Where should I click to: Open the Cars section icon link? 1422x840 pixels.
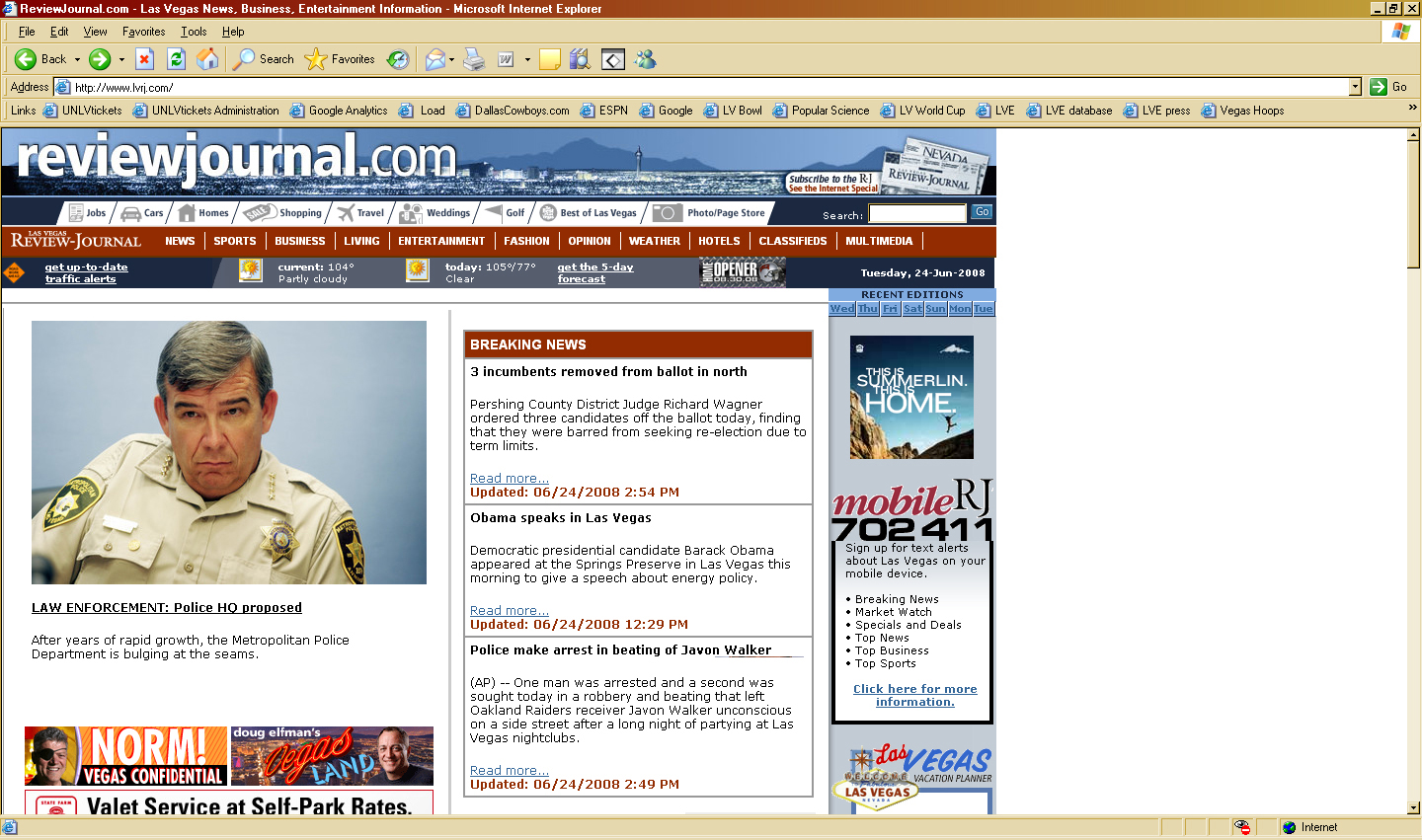click(142, 212)
